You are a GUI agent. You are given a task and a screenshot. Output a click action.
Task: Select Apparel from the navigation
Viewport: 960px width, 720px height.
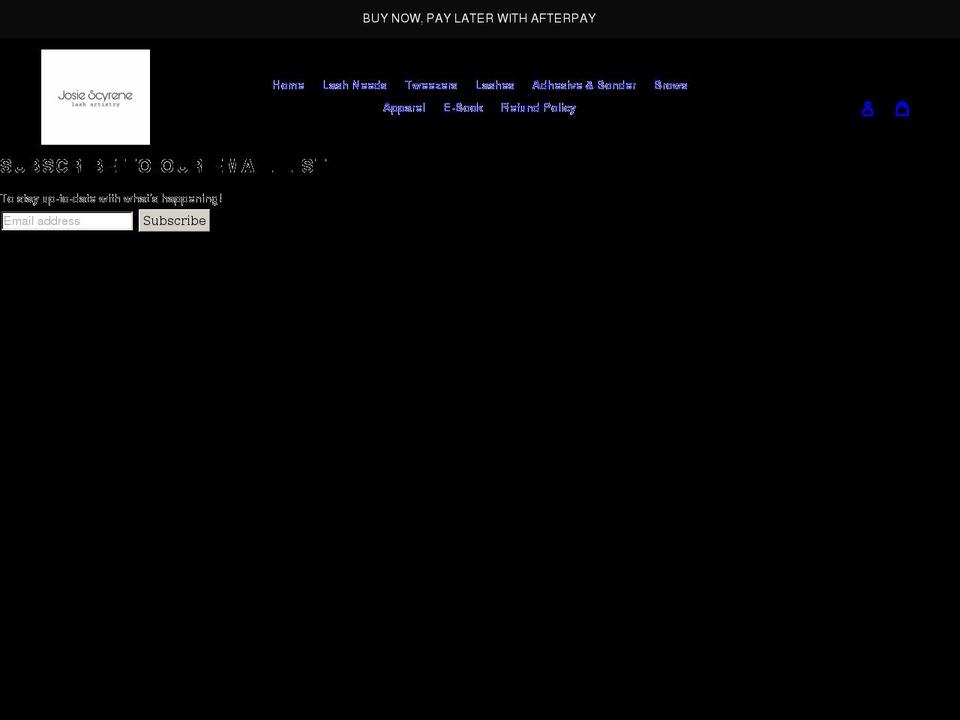click(x=404, y=107)
